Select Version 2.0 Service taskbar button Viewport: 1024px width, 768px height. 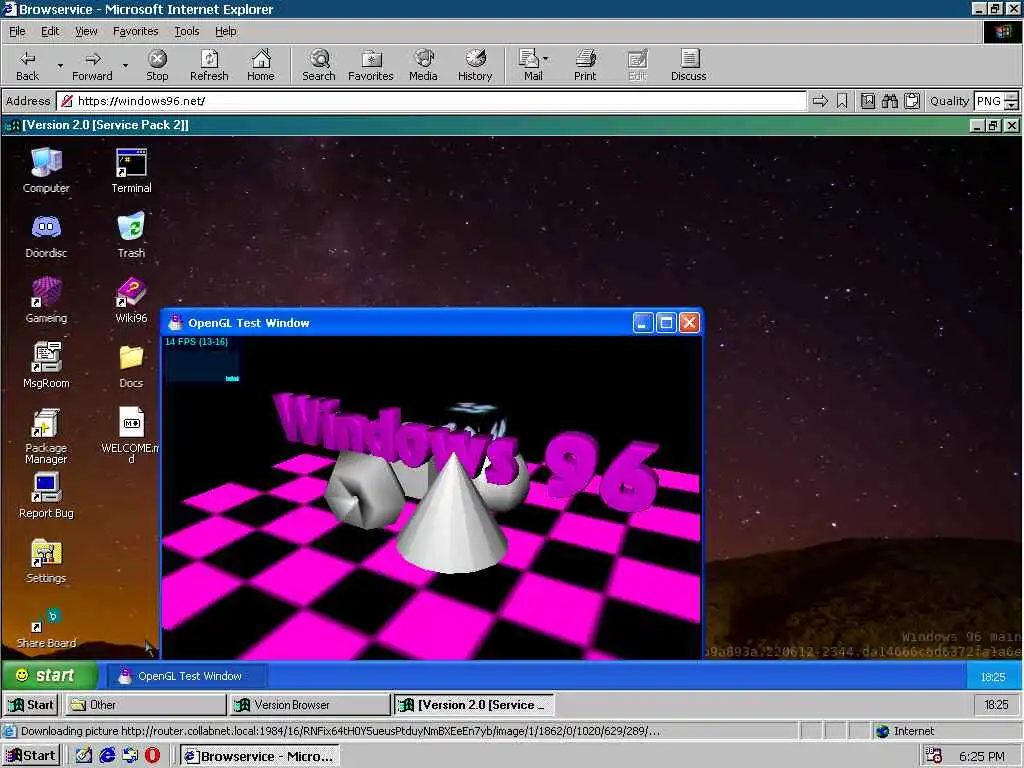(x=474, y=705)
